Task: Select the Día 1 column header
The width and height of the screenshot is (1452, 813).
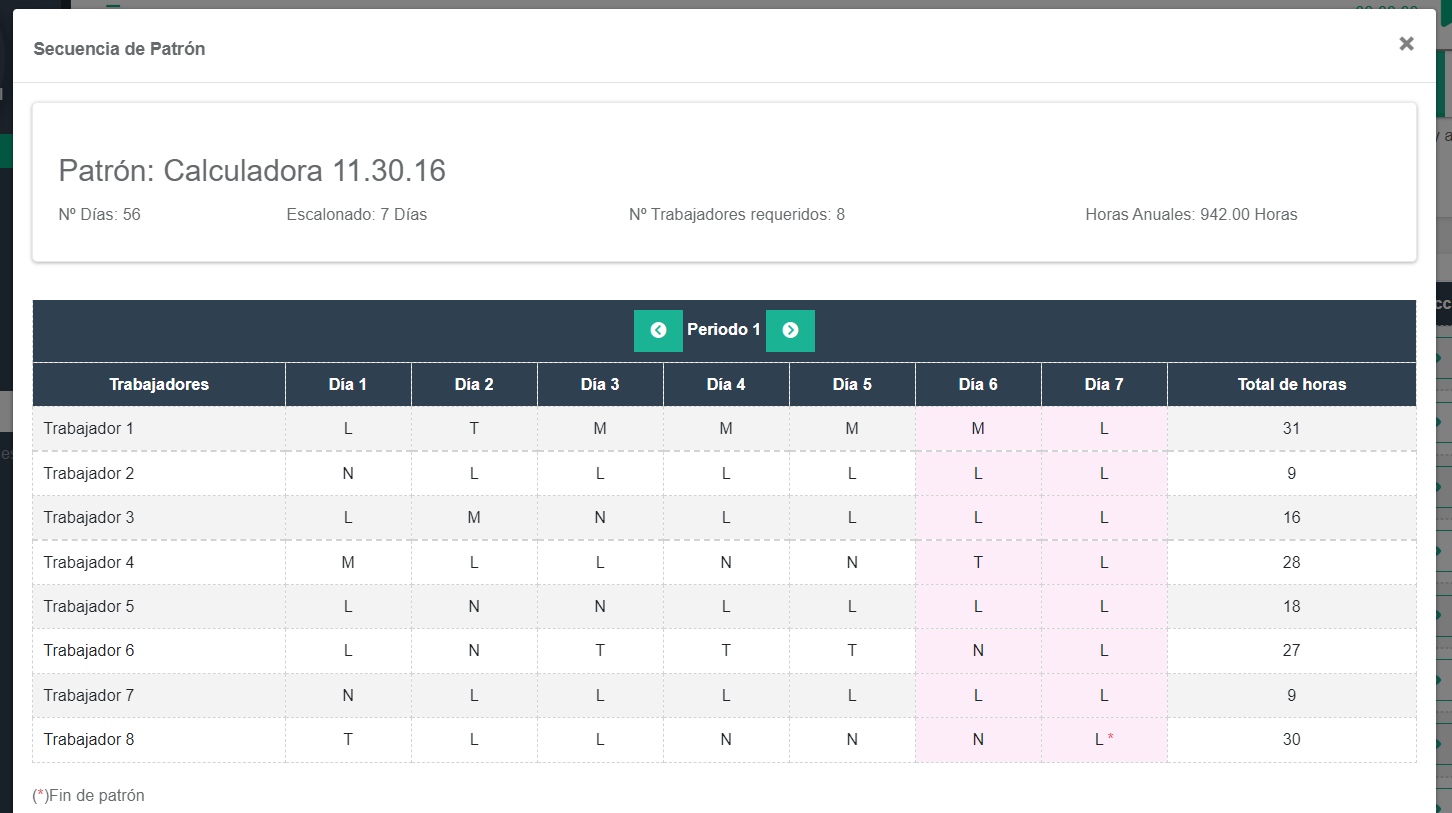Action: pos(348,384)
